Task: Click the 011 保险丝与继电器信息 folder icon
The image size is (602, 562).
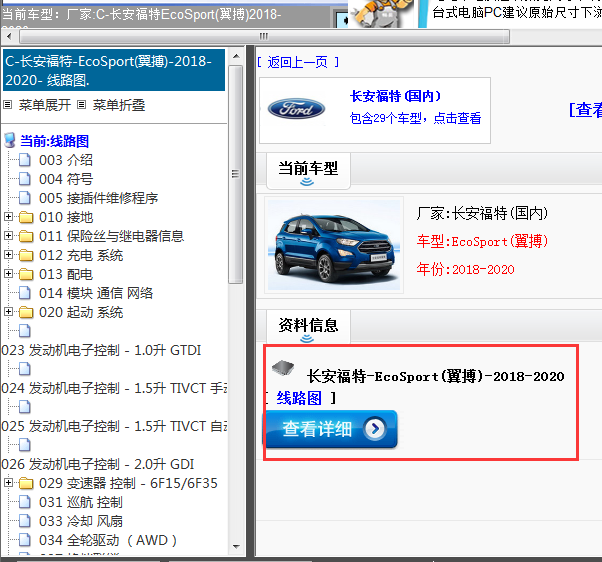Action: [x=26, y=236]
